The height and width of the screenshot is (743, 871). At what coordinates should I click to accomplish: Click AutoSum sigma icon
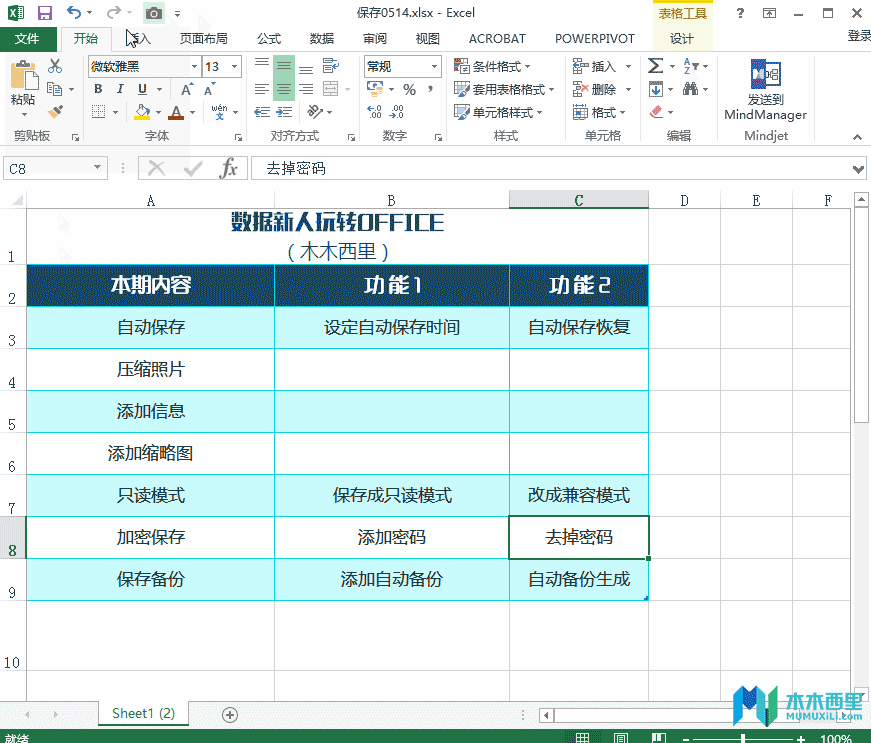click(655, 66)
